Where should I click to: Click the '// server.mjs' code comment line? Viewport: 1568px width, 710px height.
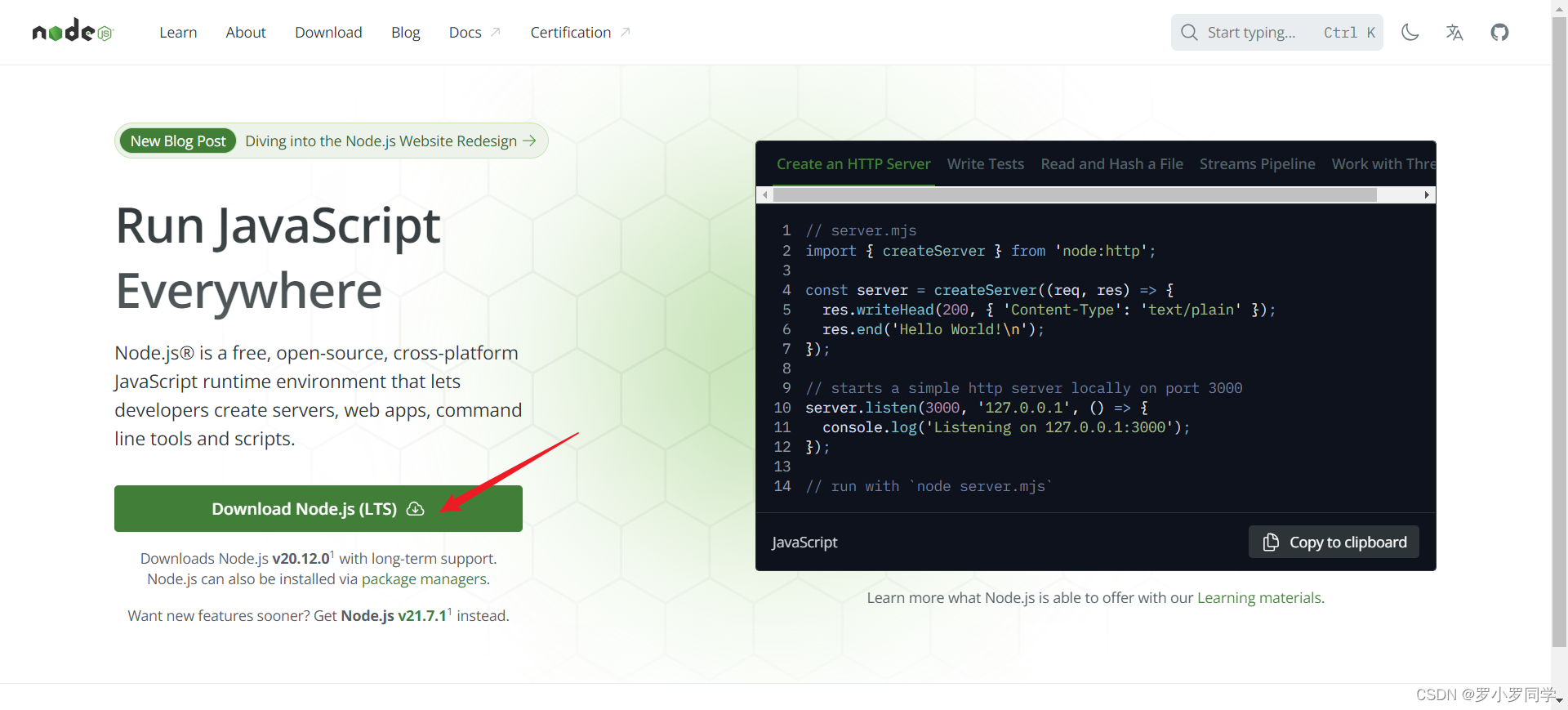861,230
